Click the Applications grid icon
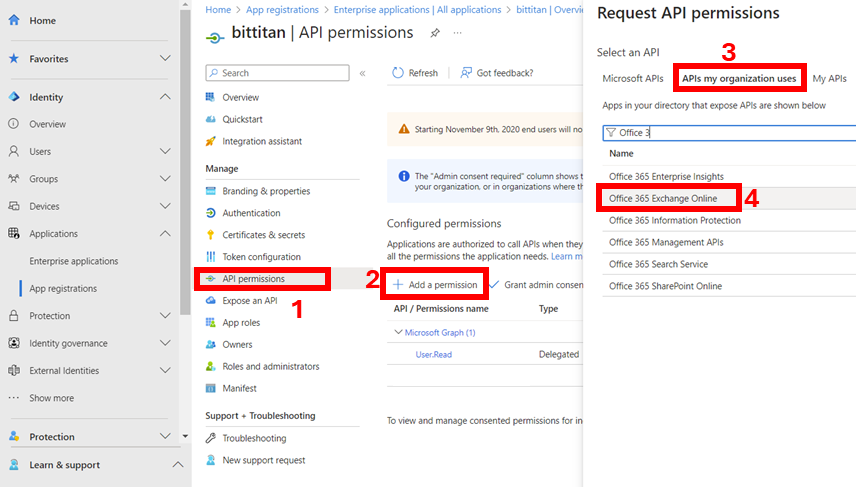Image resolution: width=856 pixels, height=487 pixels. [14, 233]
